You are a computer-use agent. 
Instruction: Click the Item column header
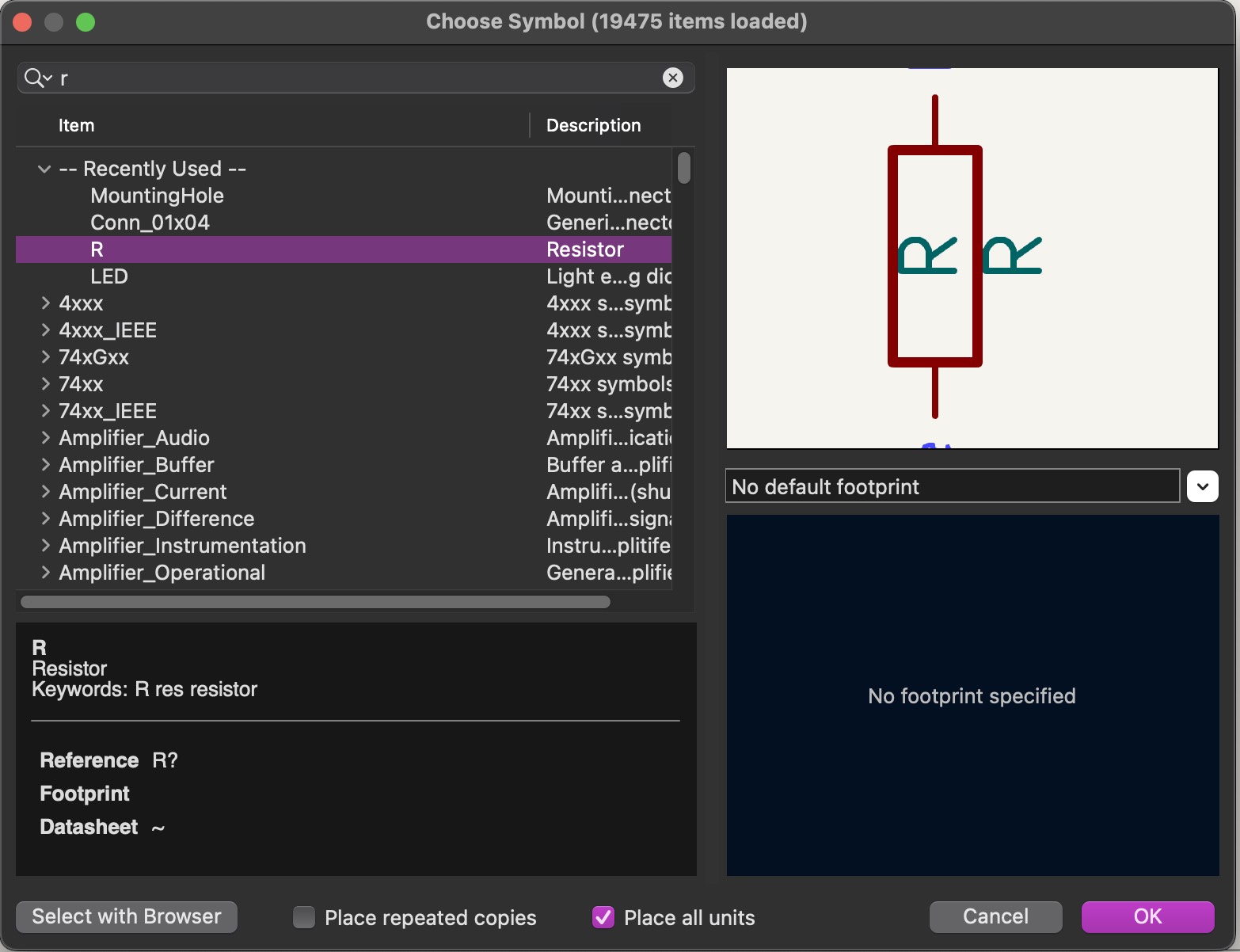[x=272, y=125]
